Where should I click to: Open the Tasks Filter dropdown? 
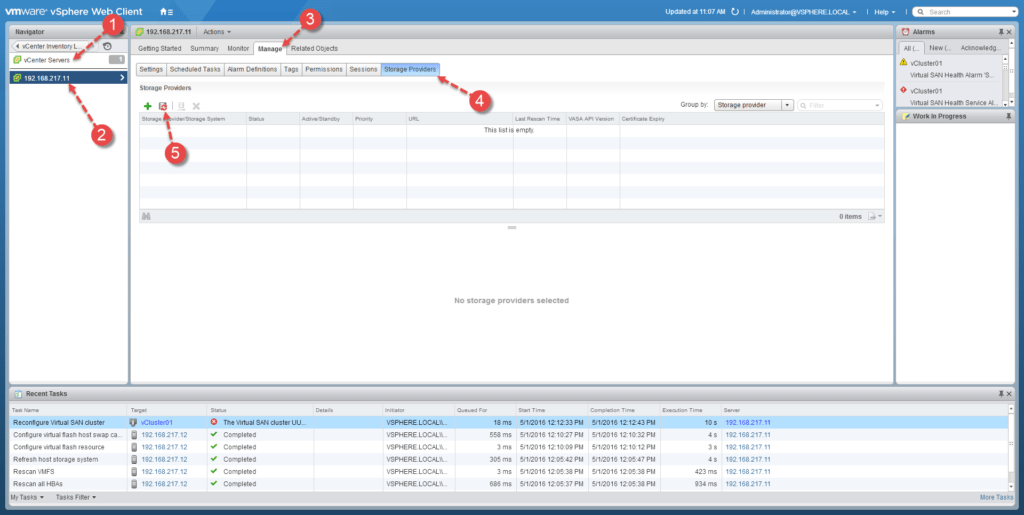76,497
